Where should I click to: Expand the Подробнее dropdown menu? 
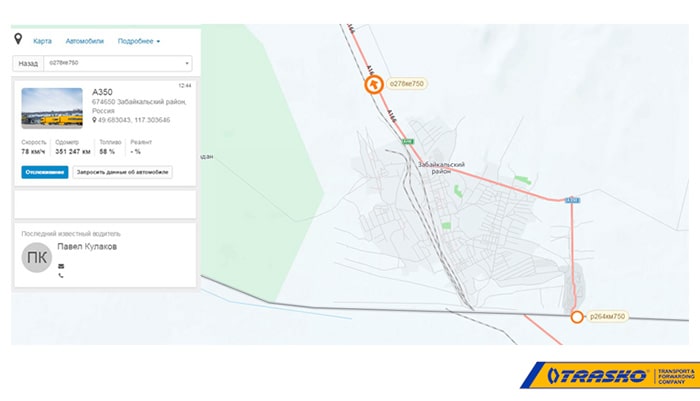(139, 41)
